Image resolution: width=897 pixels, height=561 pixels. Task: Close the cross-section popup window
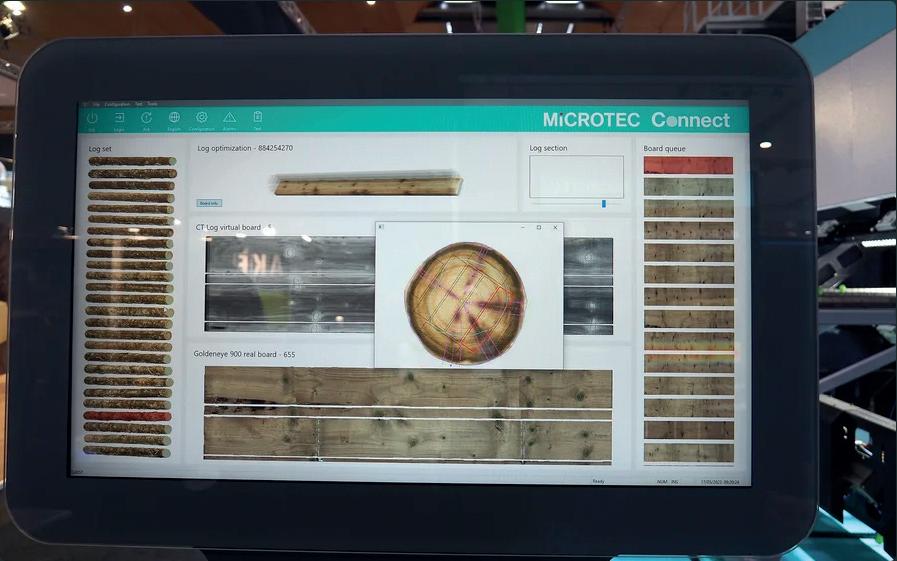pos(555,228)
